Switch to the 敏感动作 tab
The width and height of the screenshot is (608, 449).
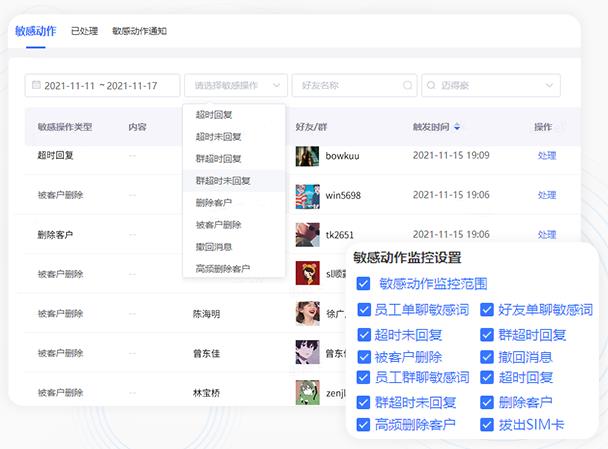(36, 31)
